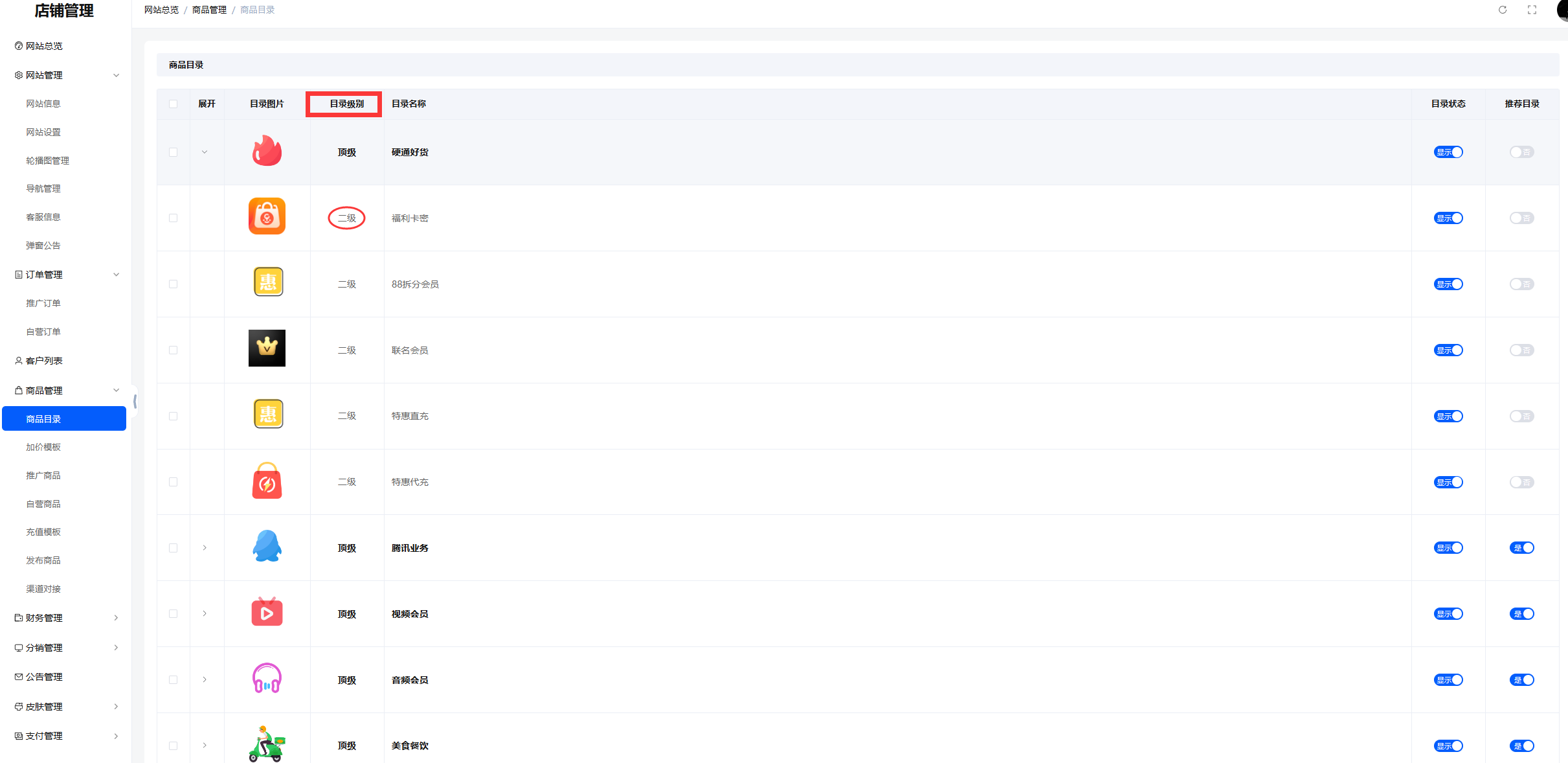Tick the checkbox for 硬通好货 row
Image resolution: width=1568 pixels, height=763 pixels.
(173, 152)
